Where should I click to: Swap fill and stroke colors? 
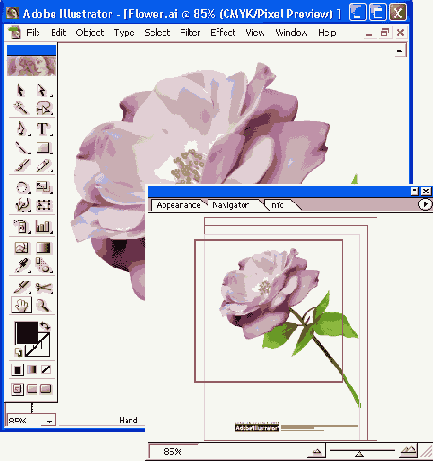point(45,325)
